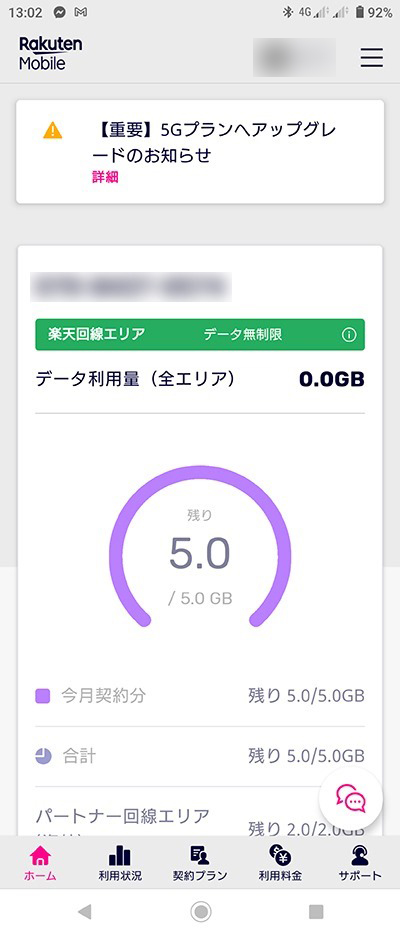Screen dimensions: 400x934
Task: Open the pink chat bubble button
Action: pos(351,801)
